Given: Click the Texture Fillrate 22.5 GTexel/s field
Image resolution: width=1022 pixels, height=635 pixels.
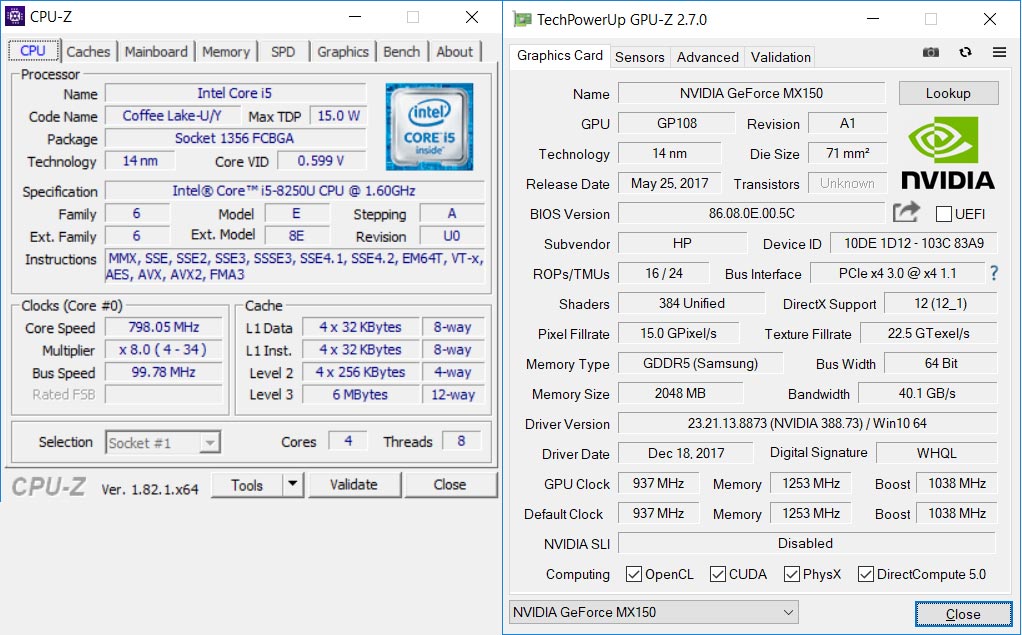Looking at the screenshot, I should [x=929, y=333].
